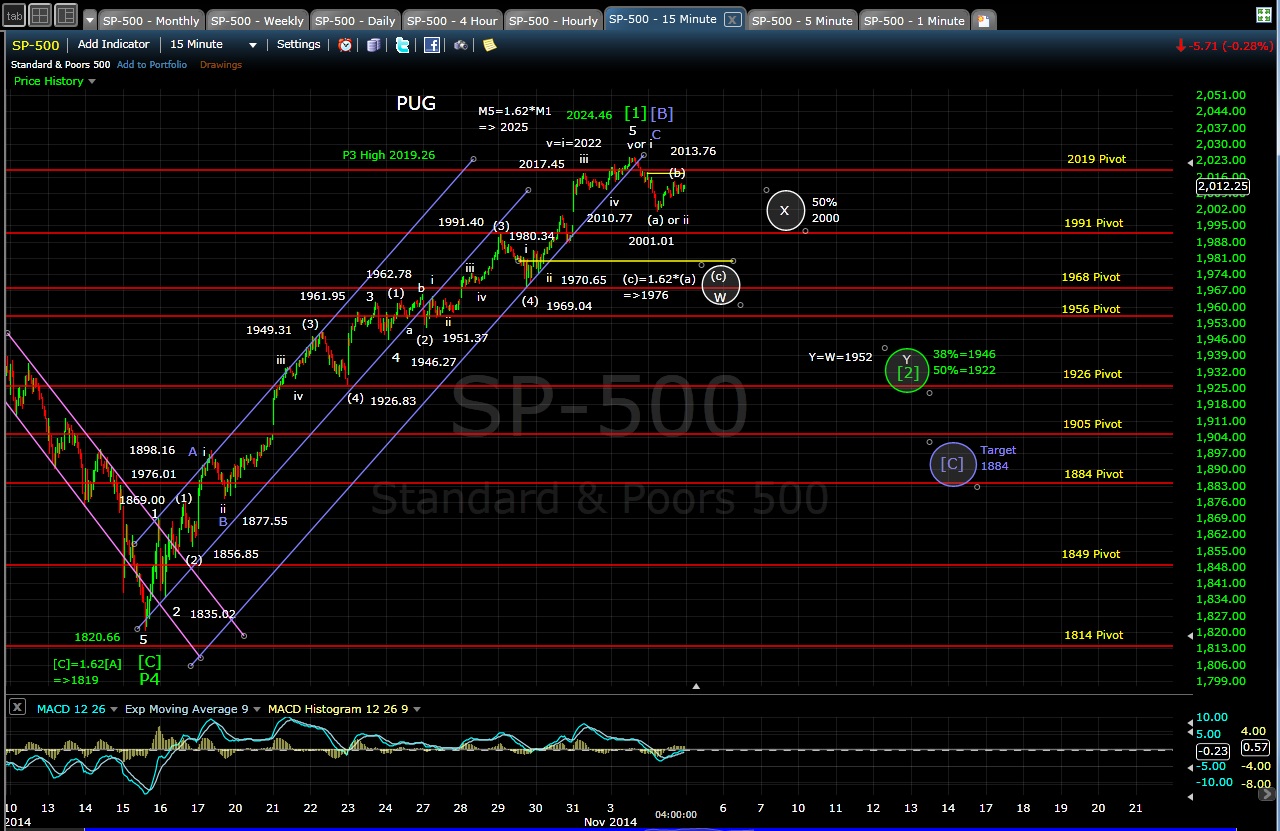Image resolution: width=1280 pixels, height=831 pixels.
Task: Click the '1814 Pivot' line label
Action: point(1094,635)
